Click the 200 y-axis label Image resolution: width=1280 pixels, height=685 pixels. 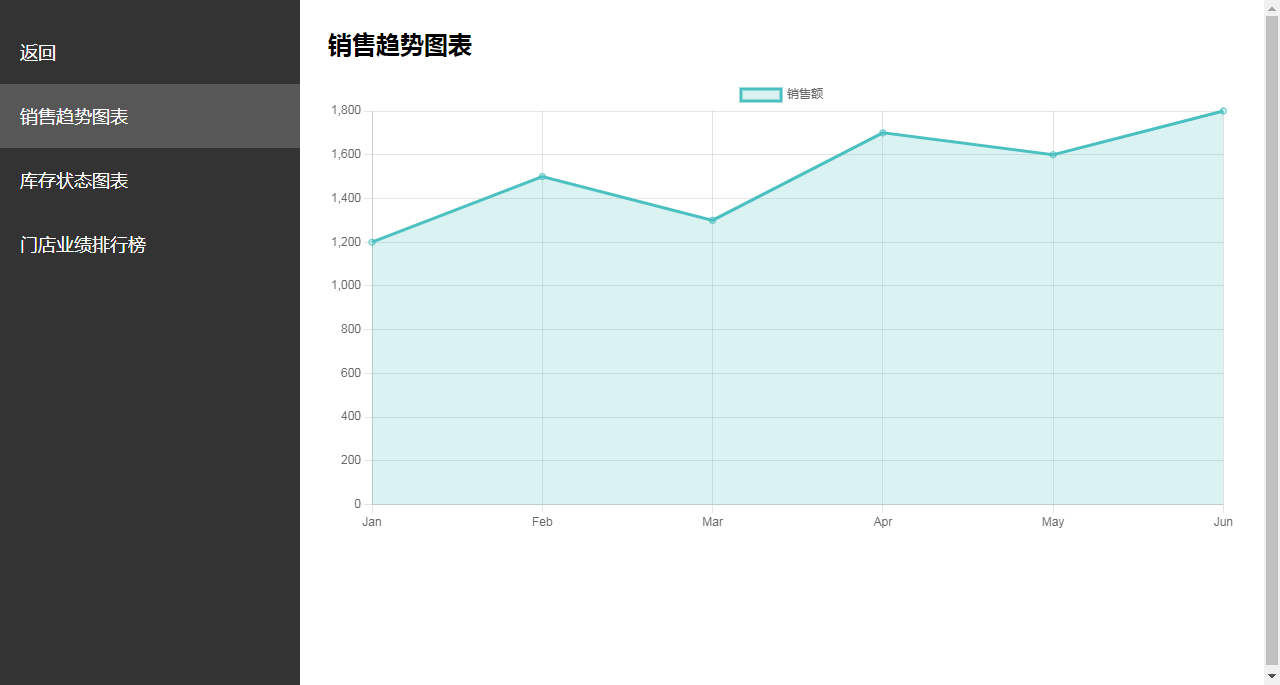pos(351,460)
